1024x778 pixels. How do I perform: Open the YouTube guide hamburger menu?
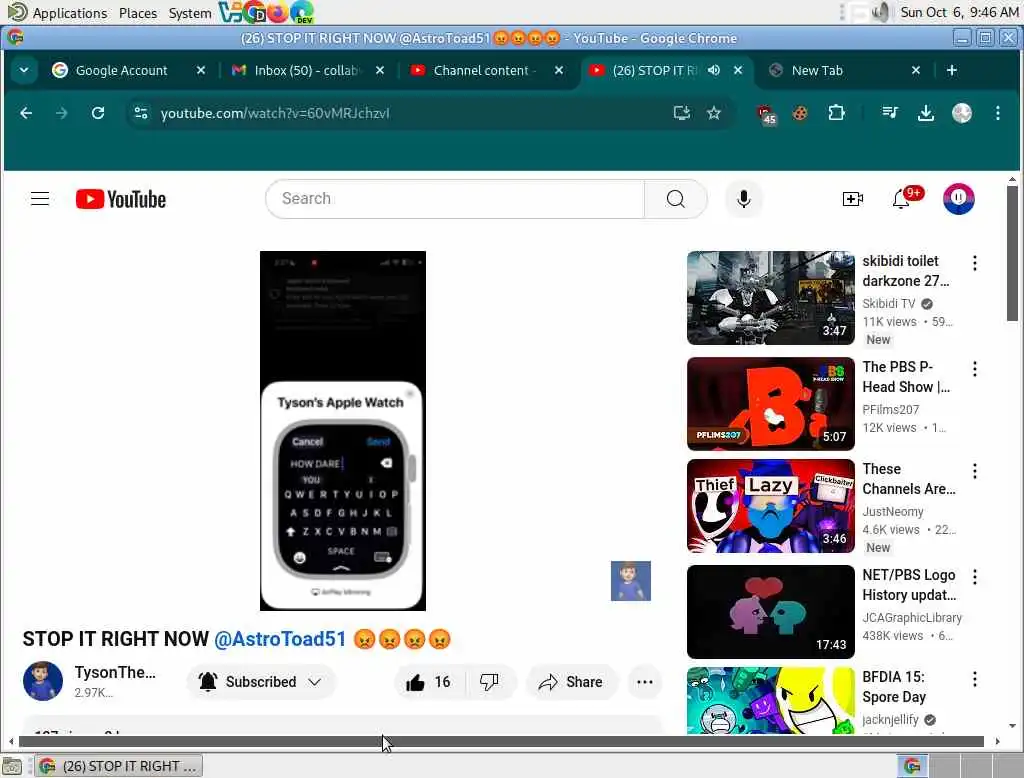(x=40, y=199)
